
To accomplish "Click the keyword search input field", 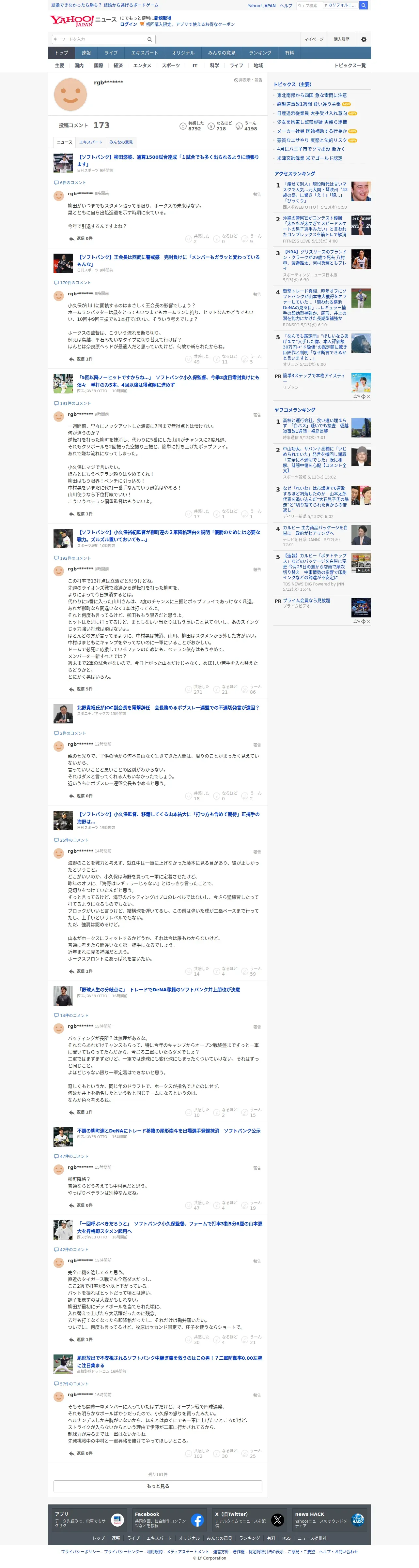I will pyautogui.click(x=98, y=39).
